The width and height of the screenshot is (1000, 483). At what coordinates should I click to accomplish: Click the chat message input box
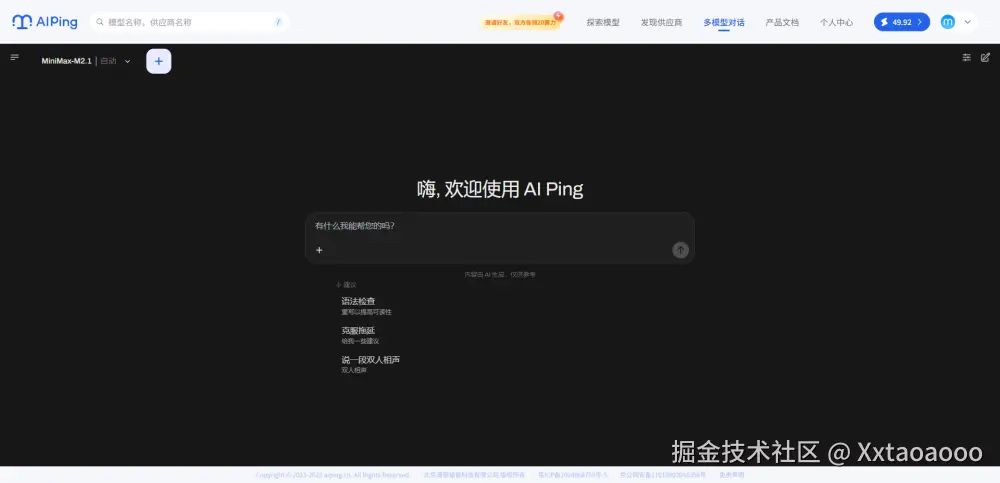499,237
